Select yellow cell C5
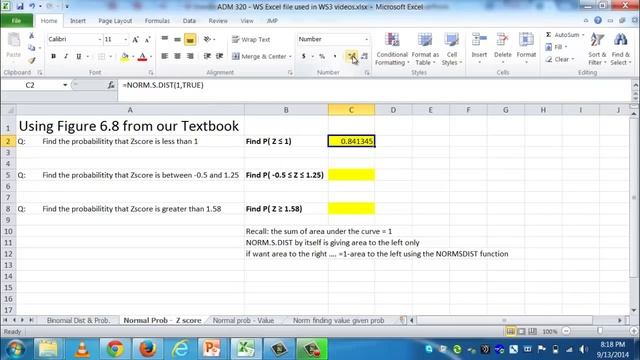 click(x=351, y=175)
